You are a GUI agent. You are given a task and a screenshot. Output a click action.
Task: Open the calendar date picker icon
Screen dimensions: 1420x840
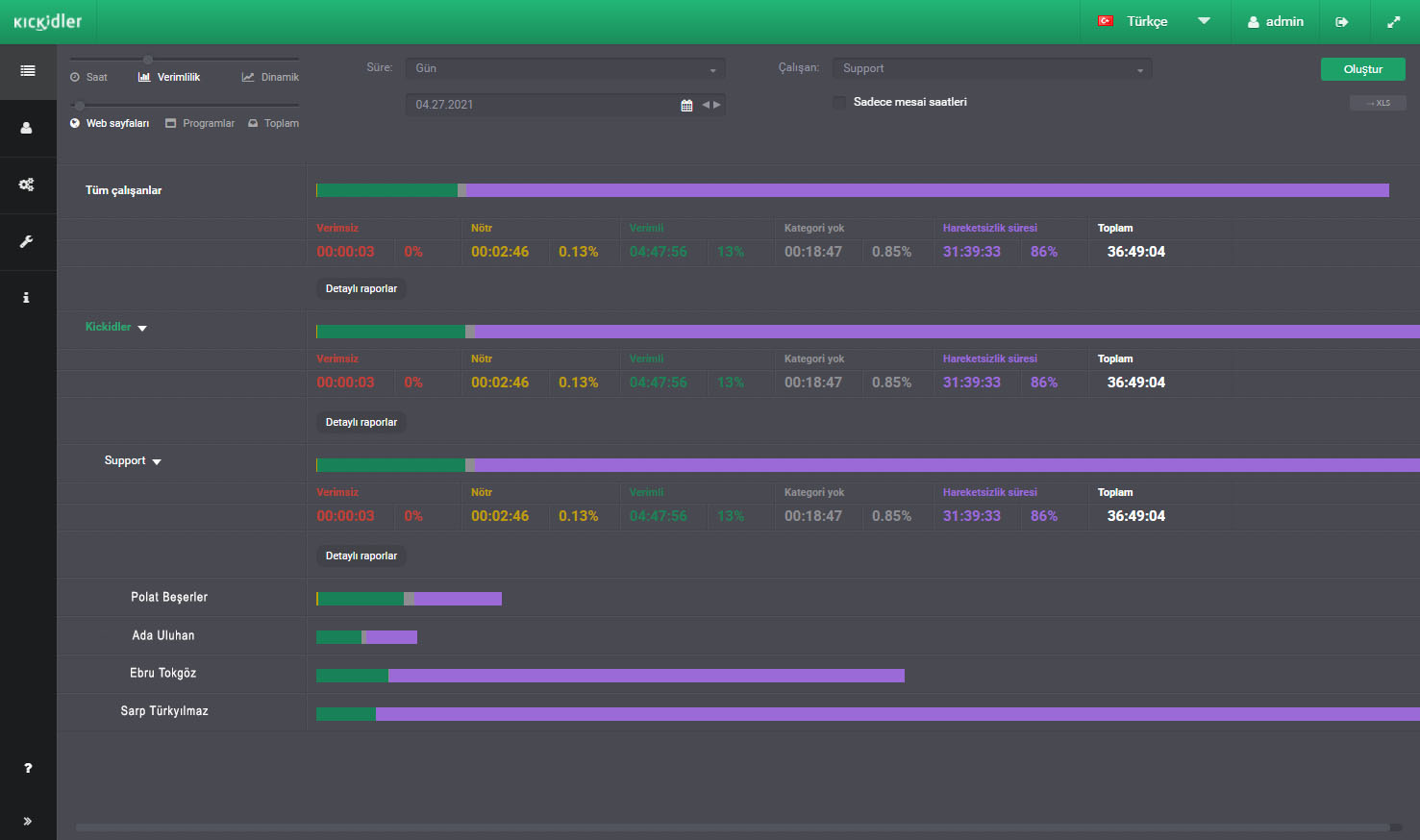click(x=686, y=106)
